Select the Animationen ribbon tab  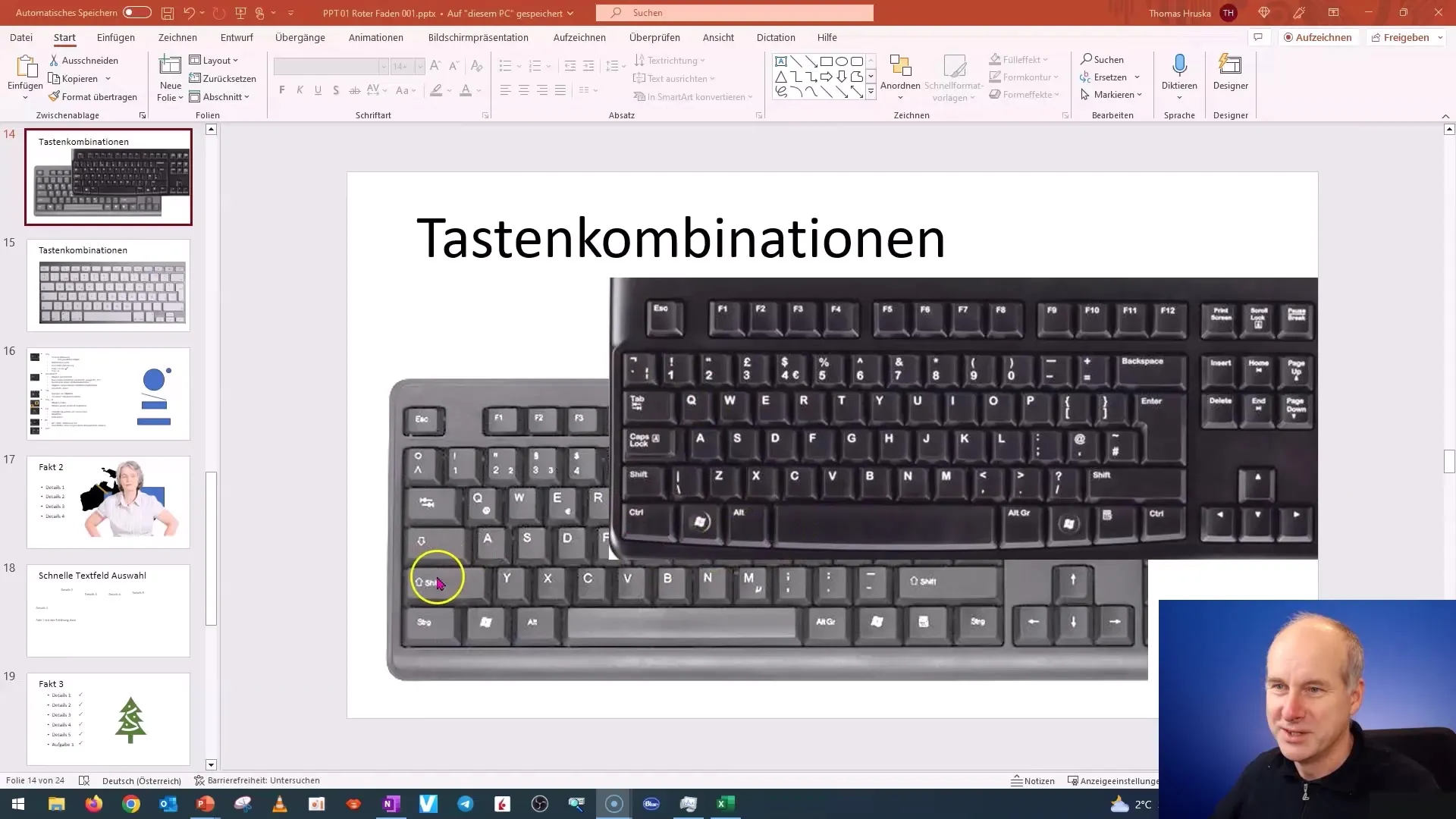376,37
